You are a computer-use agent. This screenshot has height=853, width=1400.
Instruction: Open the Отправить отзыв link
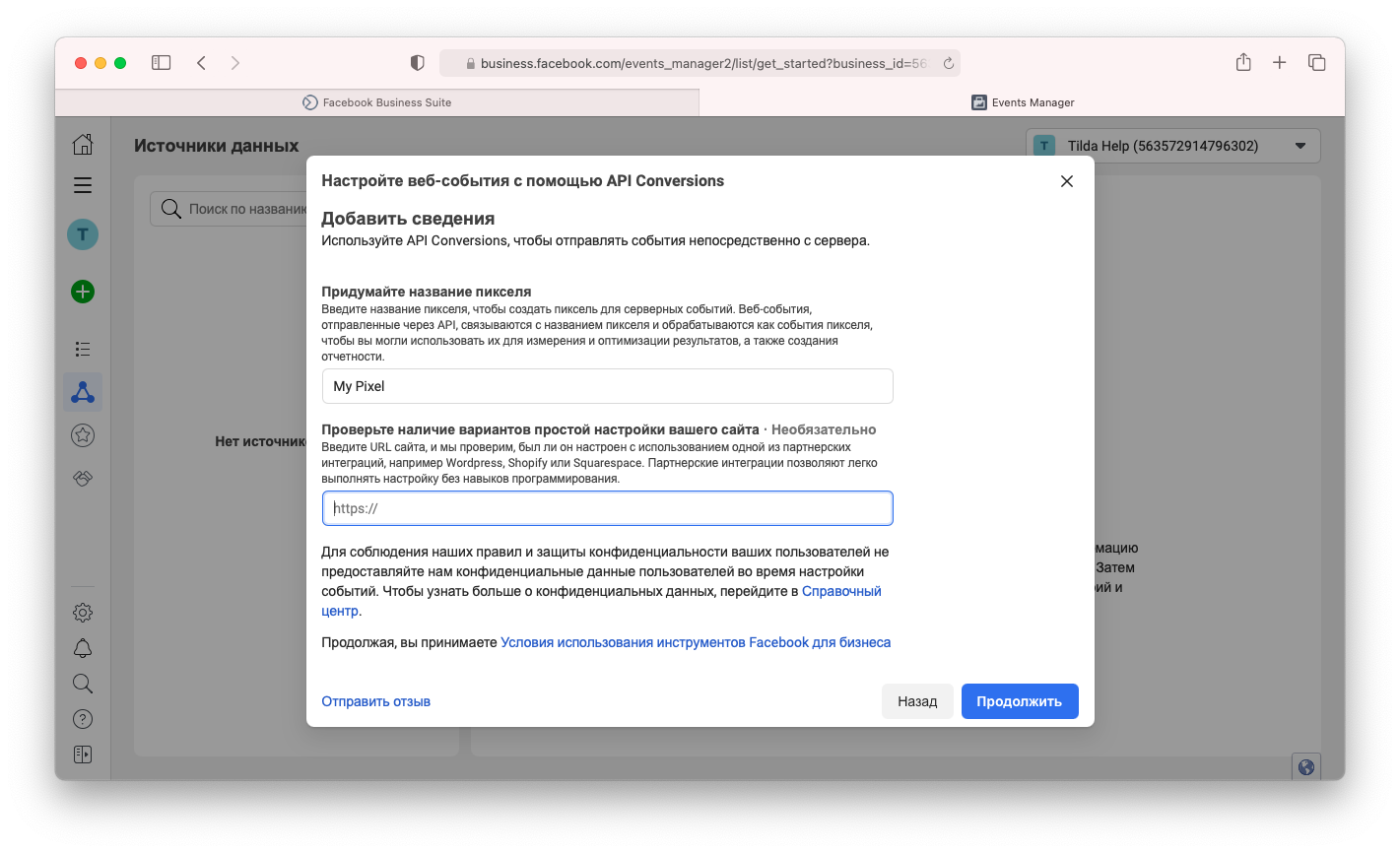[x=376, y=701]
